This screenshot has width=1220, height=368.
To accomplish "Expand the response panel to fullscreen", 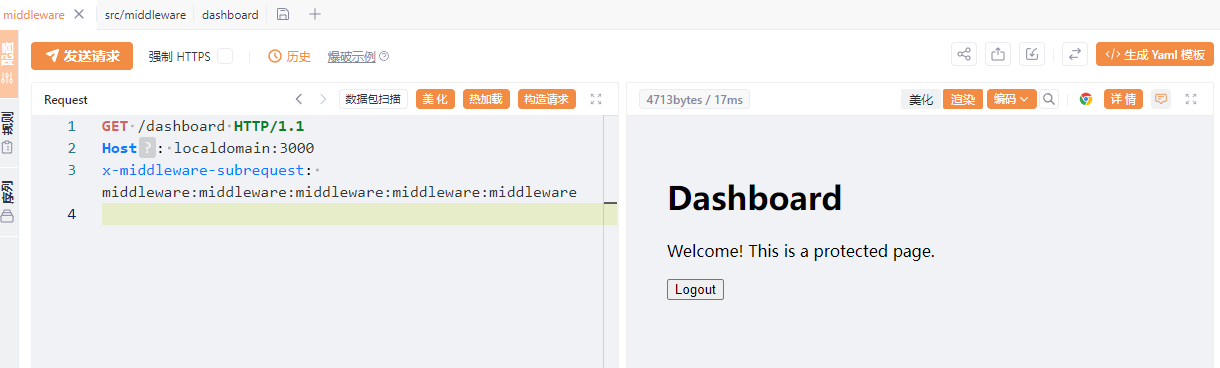I will (x=1191, y=99).
